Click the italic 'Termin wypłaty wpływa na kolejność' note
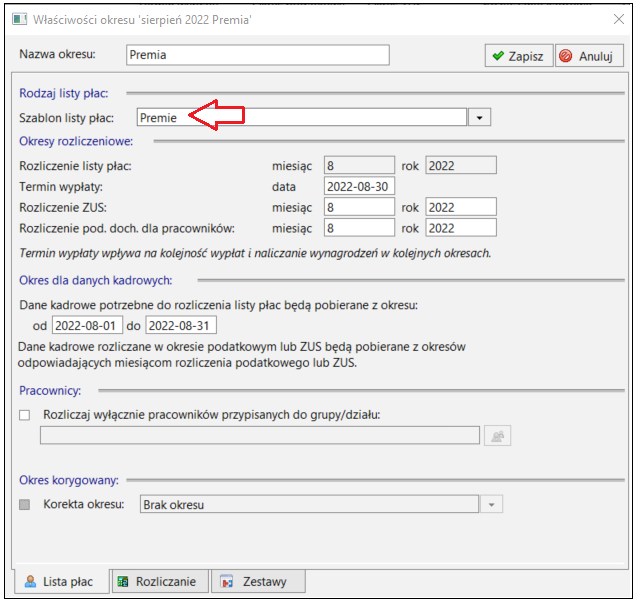Image resolution: width=638 pixels, height=604 pixels. (x=255, y=253)
